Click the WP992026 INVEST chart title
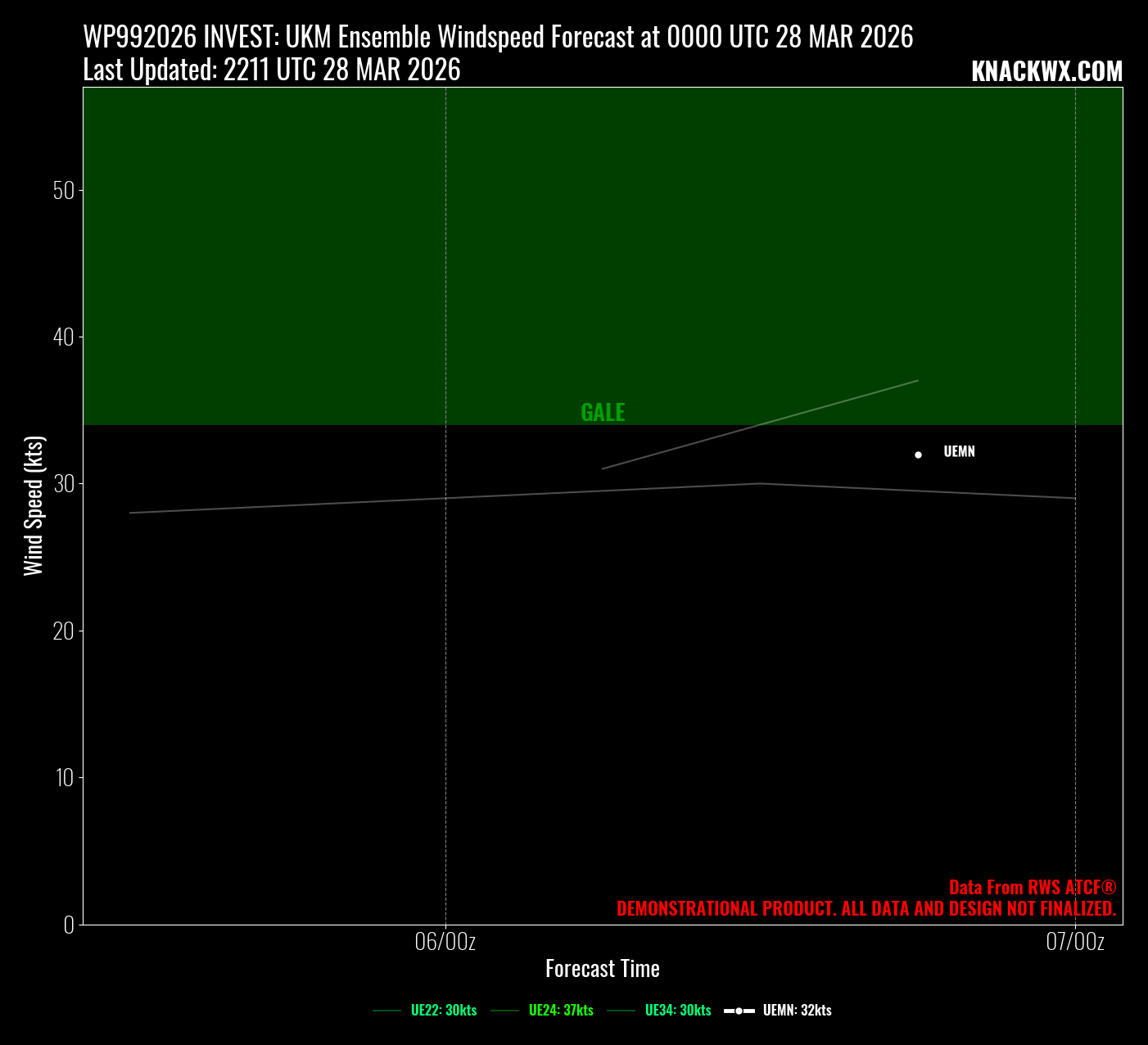The image size is (1148, 1045). [498, 38]
